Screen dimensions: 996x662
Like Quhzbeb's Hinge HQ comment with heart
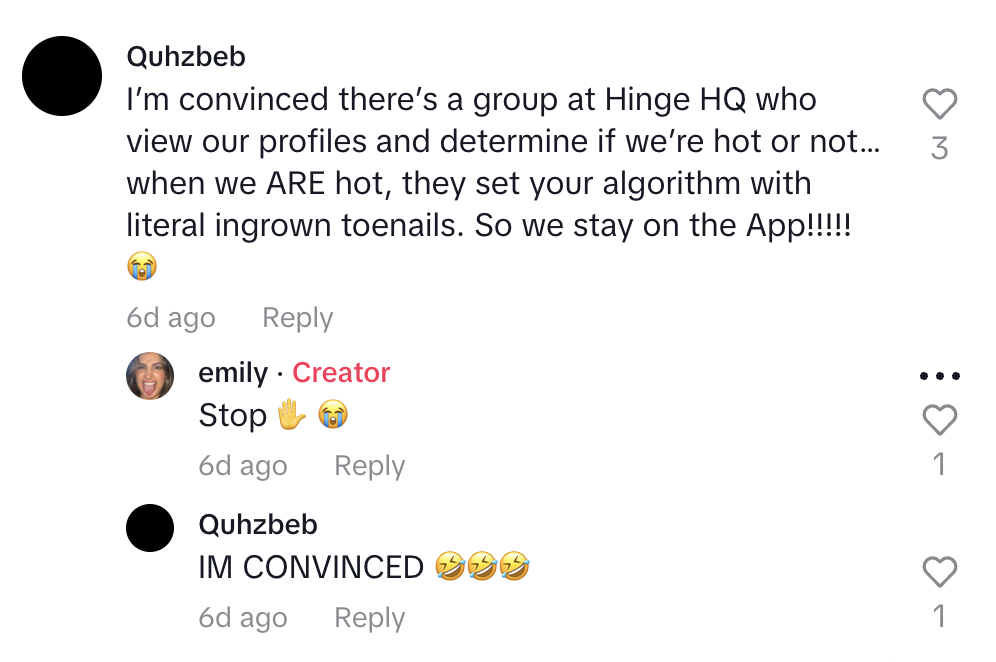tap(939, 104)
